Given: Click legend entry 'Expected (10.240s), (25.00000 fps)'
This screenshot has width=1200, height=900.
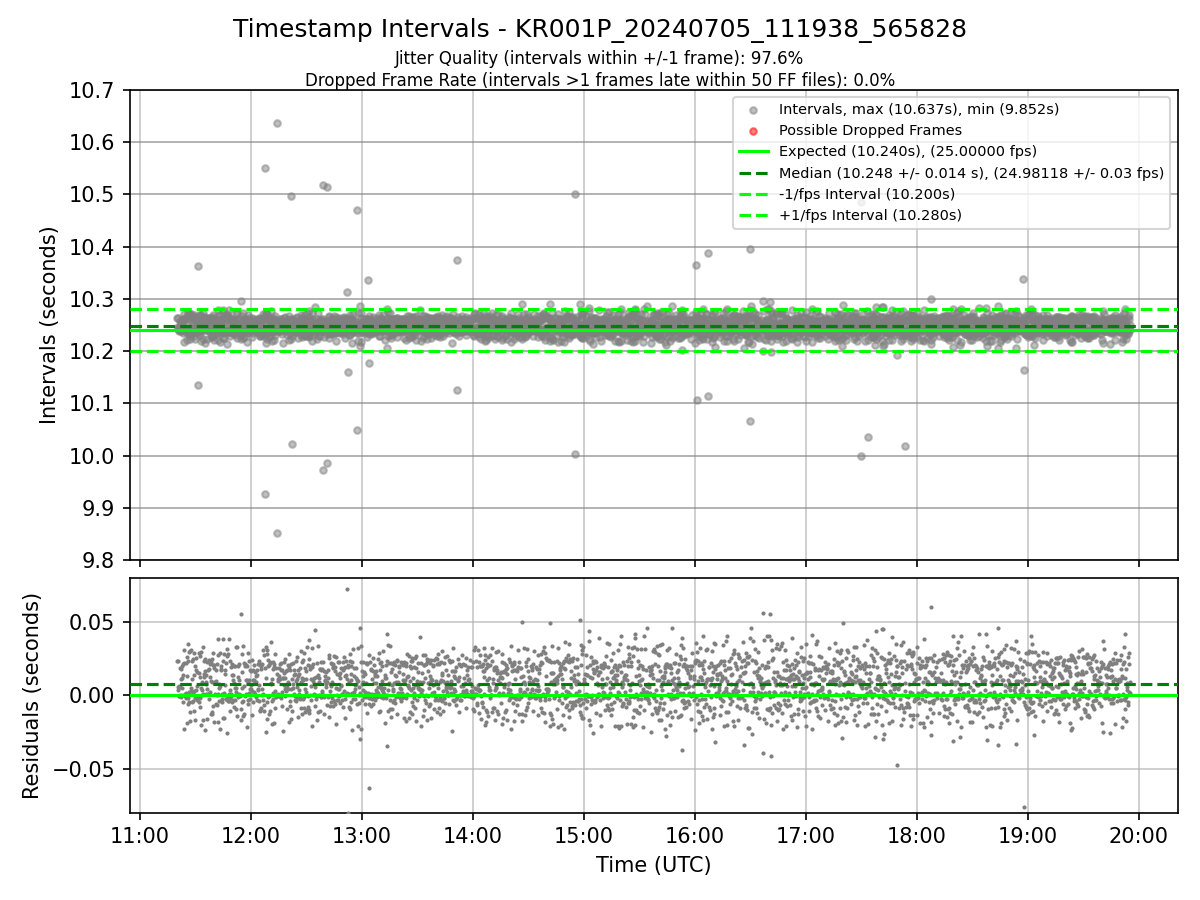Looking at the screenshot, I should pos(907,151).
